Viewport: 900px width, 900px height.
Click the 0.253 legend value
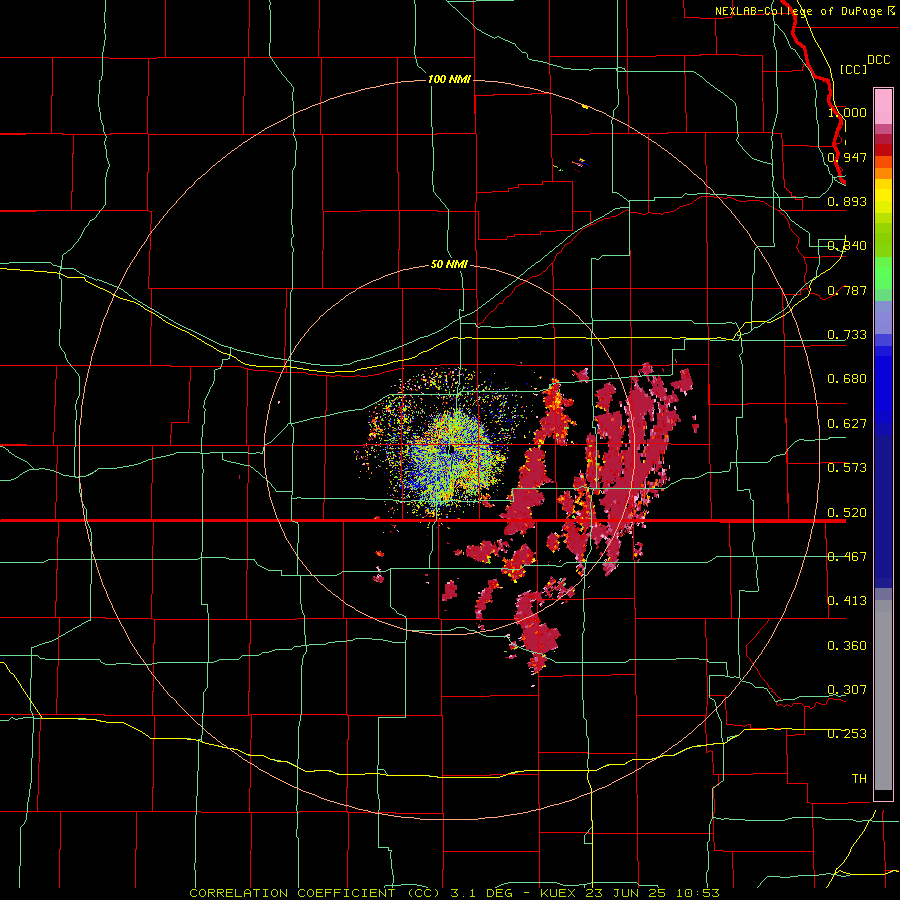click(847, 734)
